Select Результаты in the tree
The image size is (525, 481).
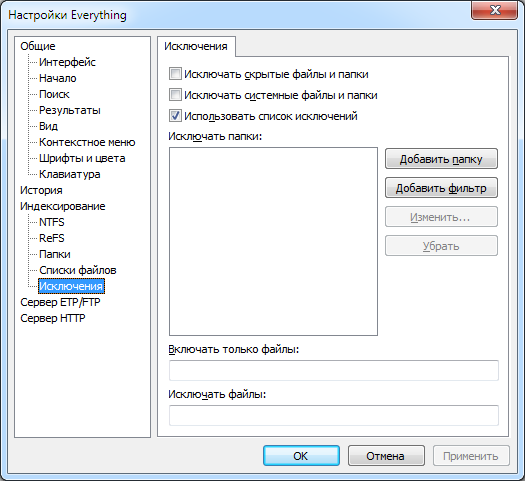tap(70, 110)
